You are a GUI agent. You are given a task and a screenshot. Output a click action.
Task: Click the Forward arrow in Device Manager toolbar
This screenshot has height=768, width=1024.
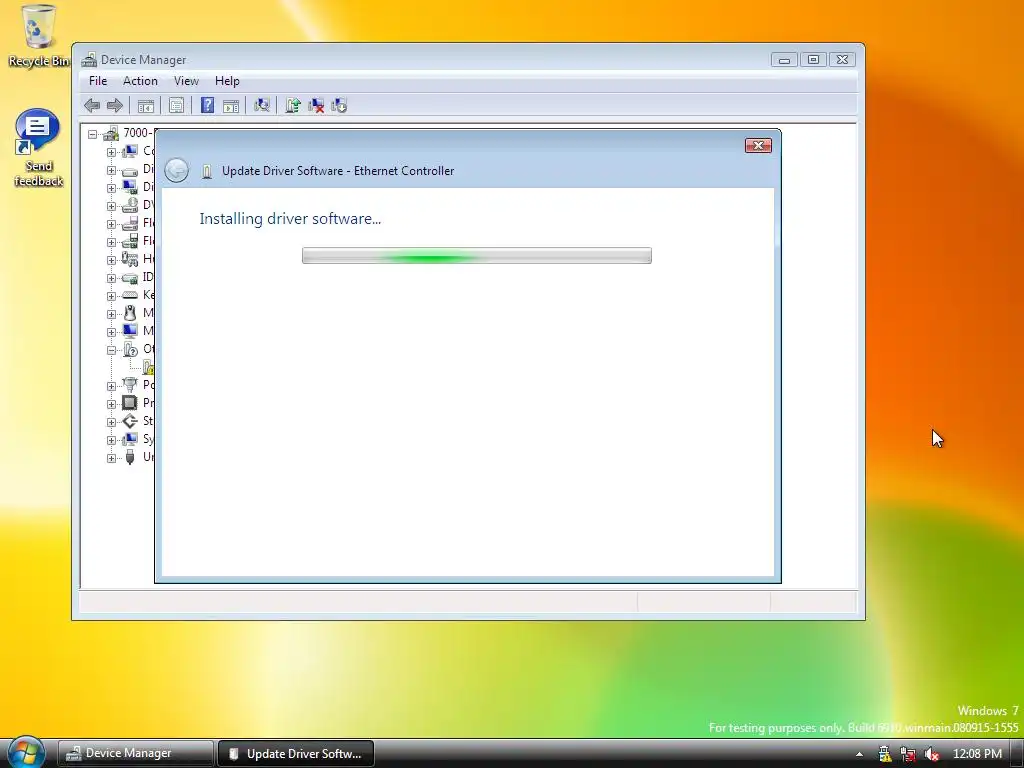pyautogui.click(x=115, y=105)
